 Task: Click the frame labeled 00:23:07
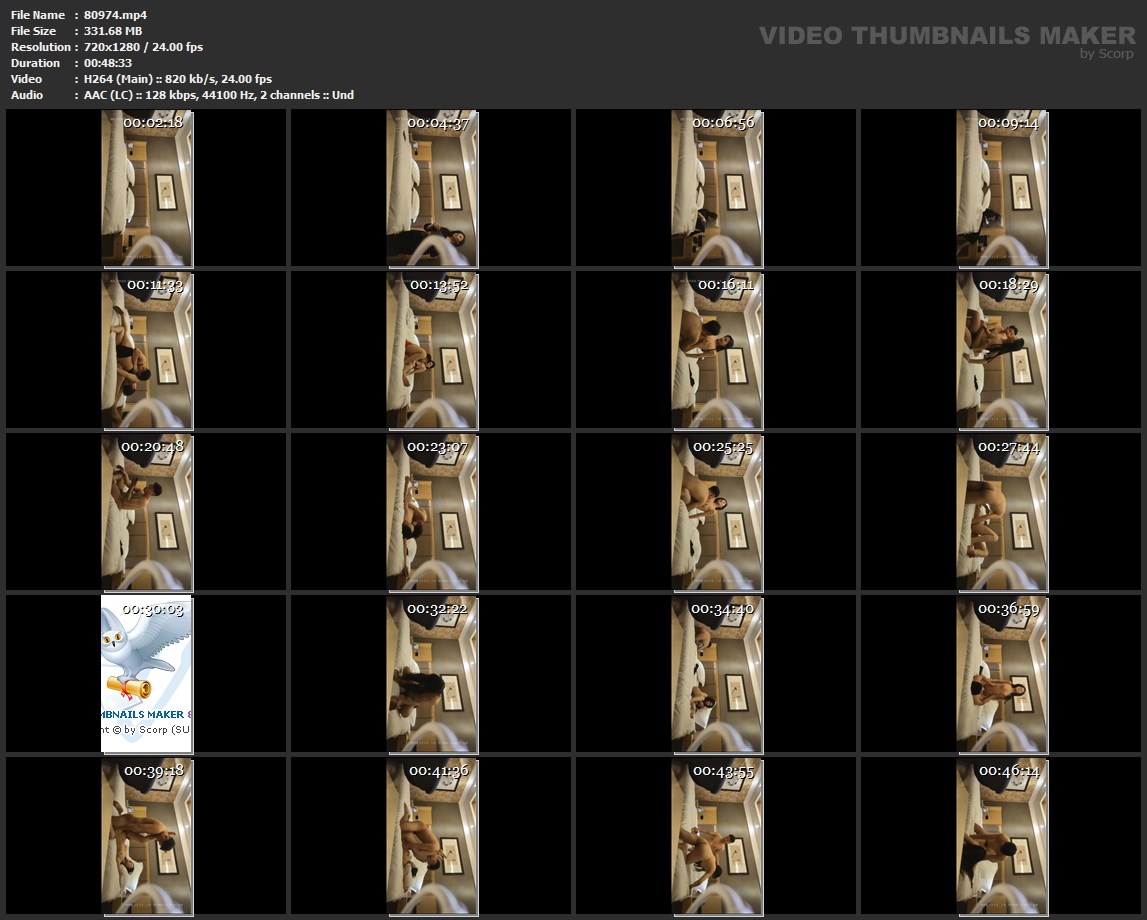pos(432,512)
